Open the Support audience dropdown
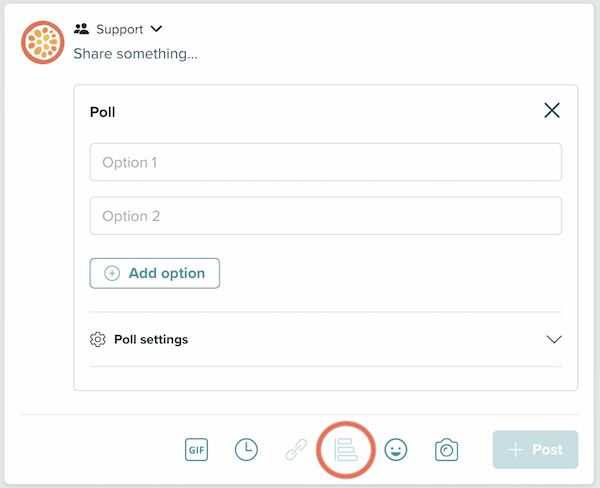The image size is (600, 488). pos(156,29)
